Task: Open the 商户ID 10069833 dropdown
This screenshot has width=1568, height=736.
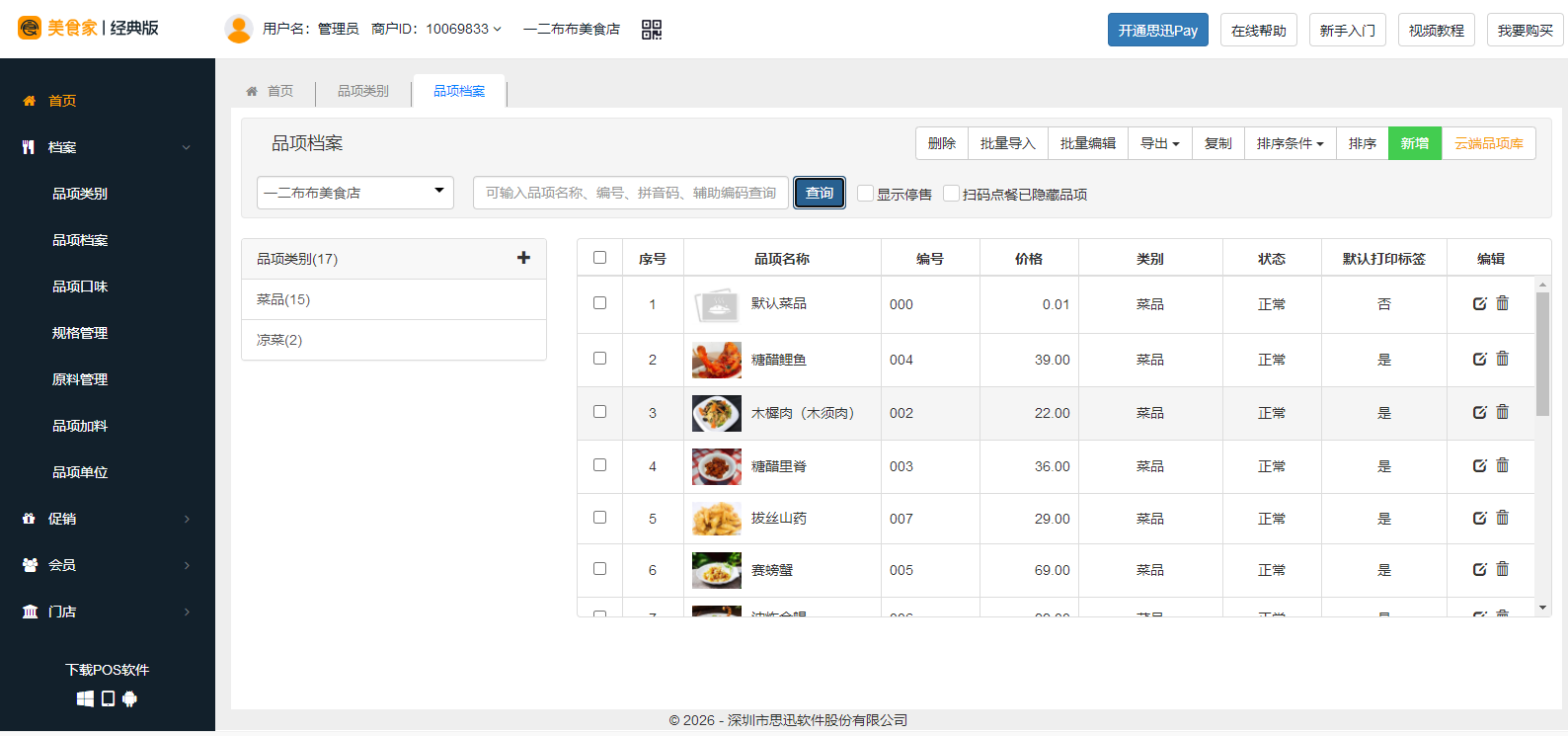Action: point(436,29)
